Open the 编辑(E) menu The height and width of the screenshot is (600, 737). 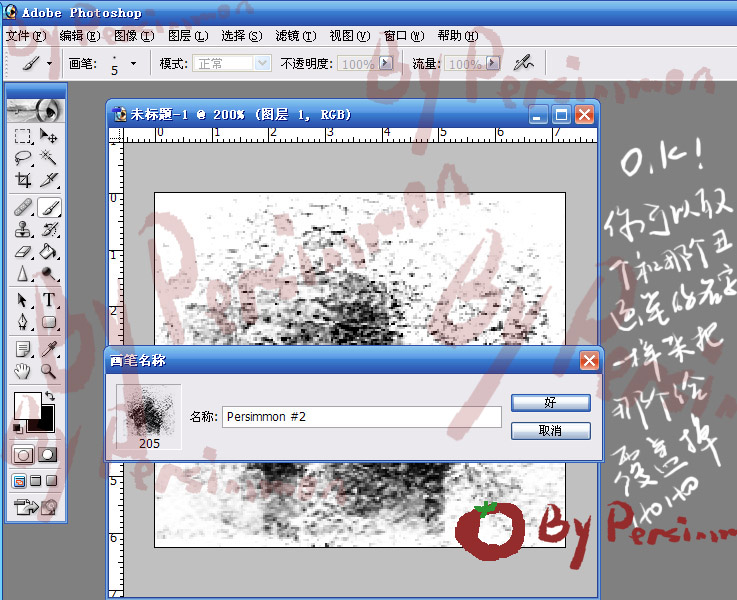tap(80, 36)
